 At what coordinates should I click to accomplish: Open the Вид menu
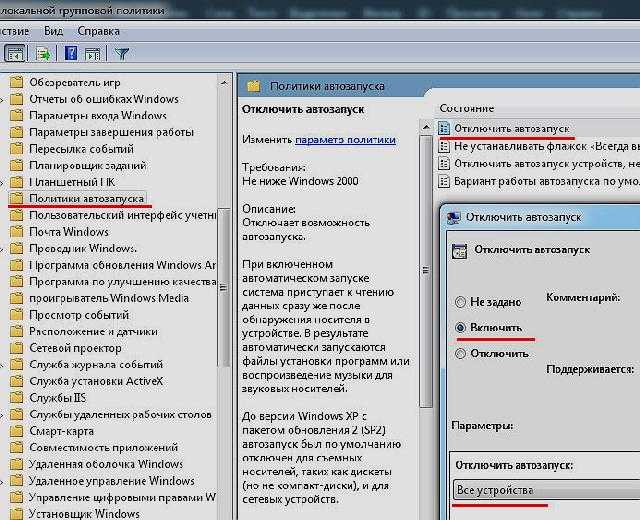[x=53, y=31]
